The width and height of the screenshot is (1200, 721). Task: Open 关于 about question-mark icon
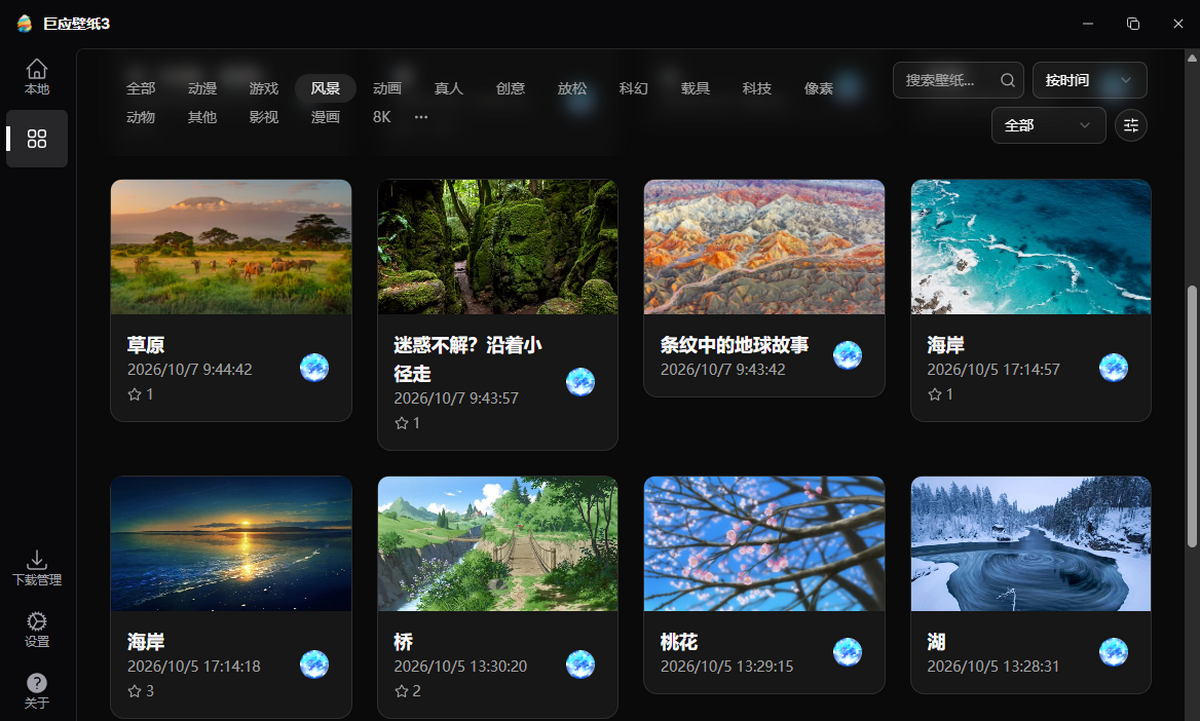(x=37, y=691)
